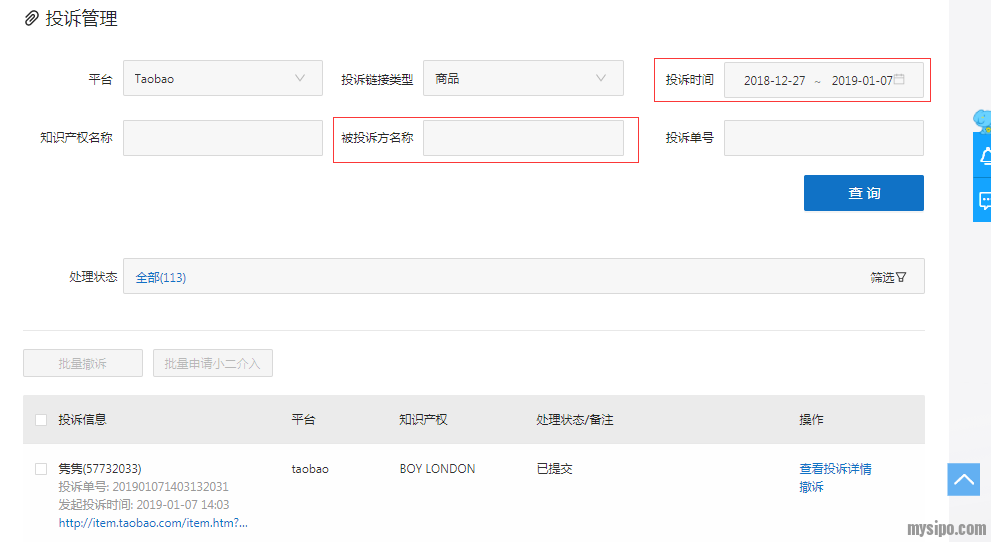991x542 pixels.
Task: Click the paperclip icon beside 投诉管理 title
Action: coord(32,18)
